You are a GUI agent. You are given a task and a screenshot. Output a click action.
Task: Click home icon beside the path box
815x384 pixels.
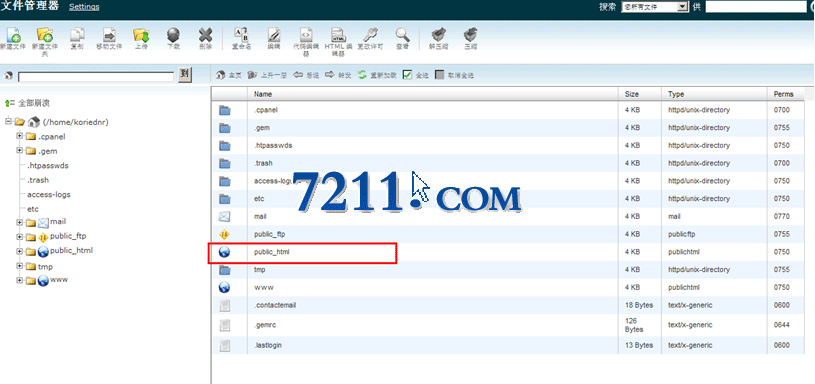[x=8, y=76]
